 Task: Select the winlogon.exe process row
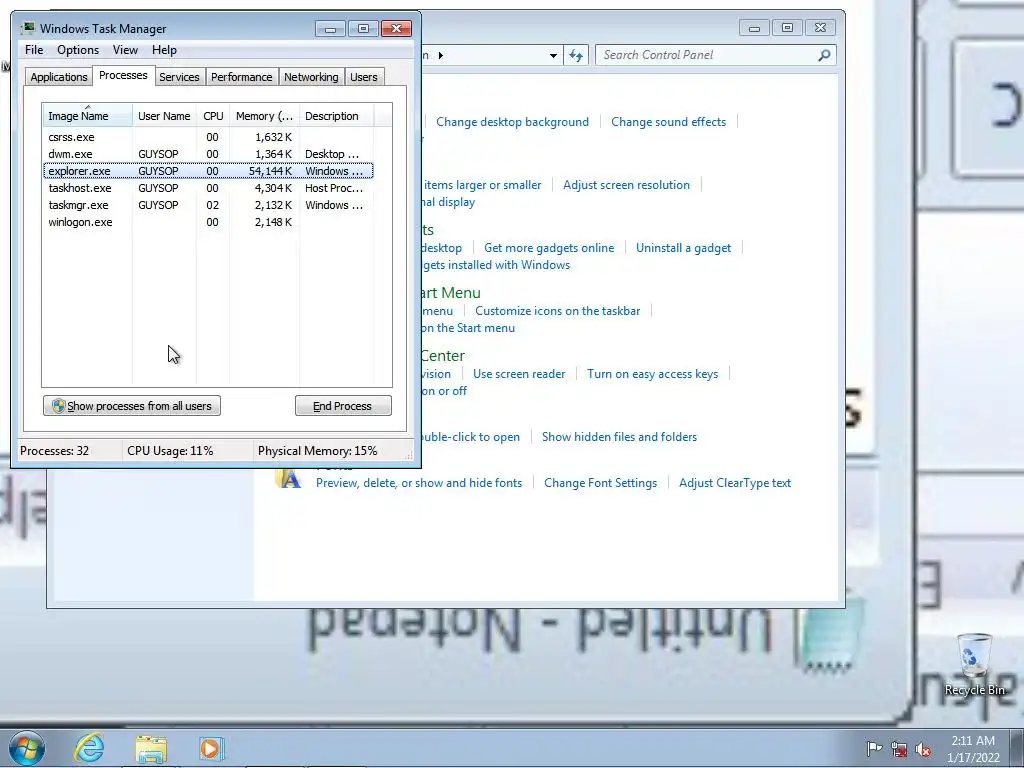coord(208,222)
